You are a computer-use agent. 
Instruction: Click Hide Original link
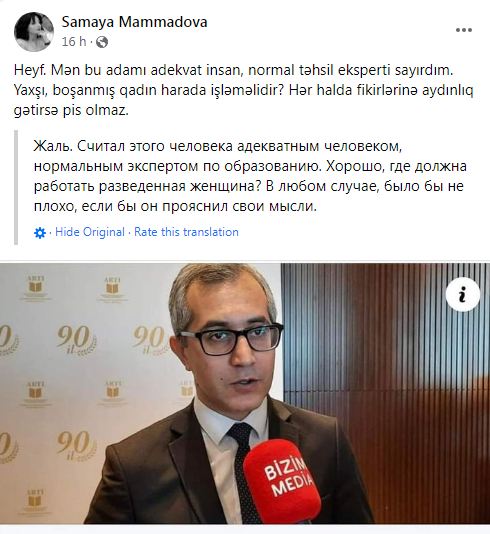90,232
